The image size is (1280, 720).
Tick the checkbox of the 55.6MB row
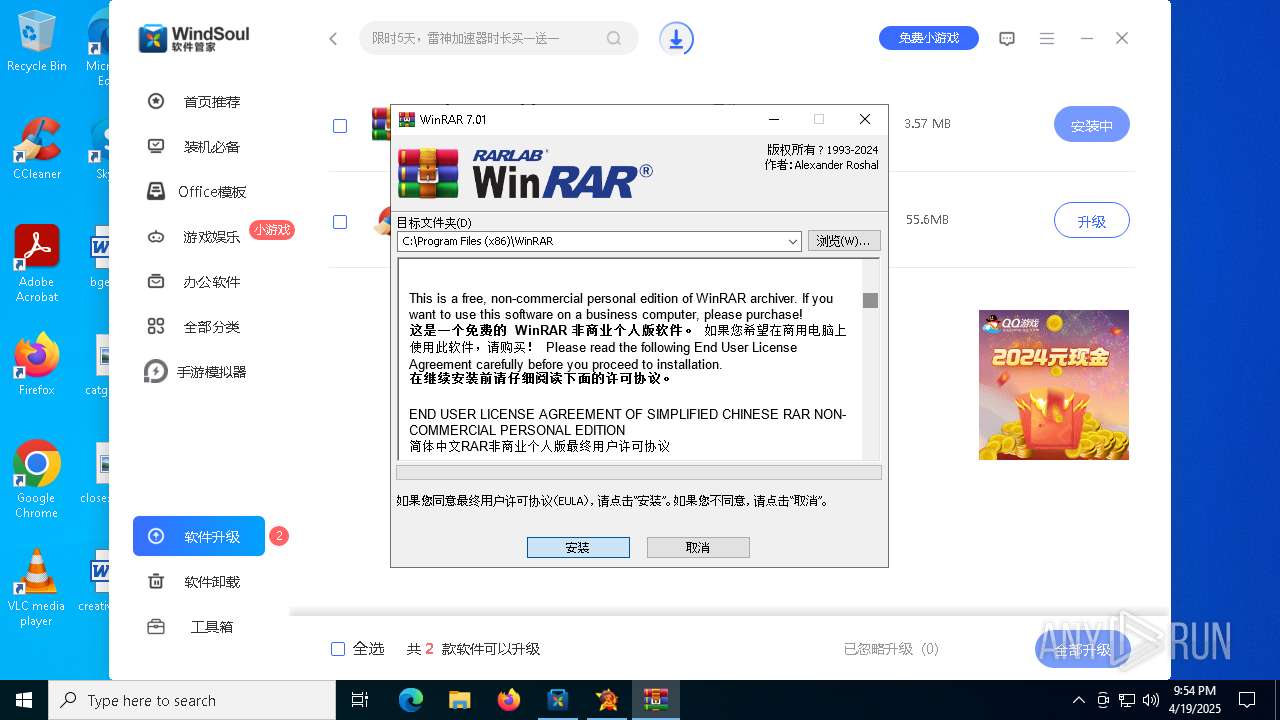tap(340, 222)
